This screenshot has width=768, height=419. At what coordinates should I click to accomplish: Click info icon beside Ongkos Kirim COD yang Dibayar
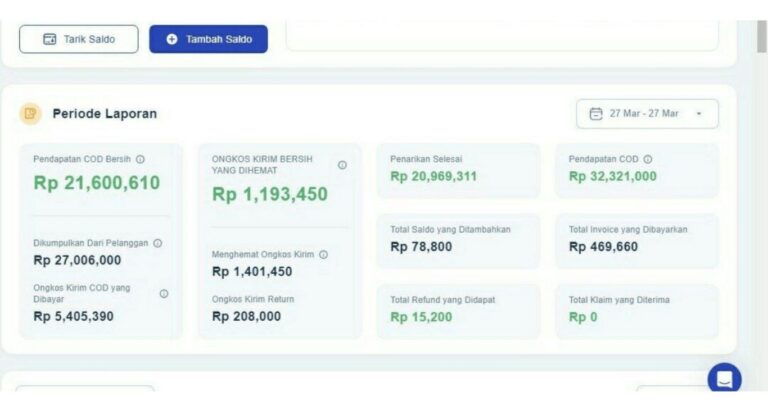[164, 294]
